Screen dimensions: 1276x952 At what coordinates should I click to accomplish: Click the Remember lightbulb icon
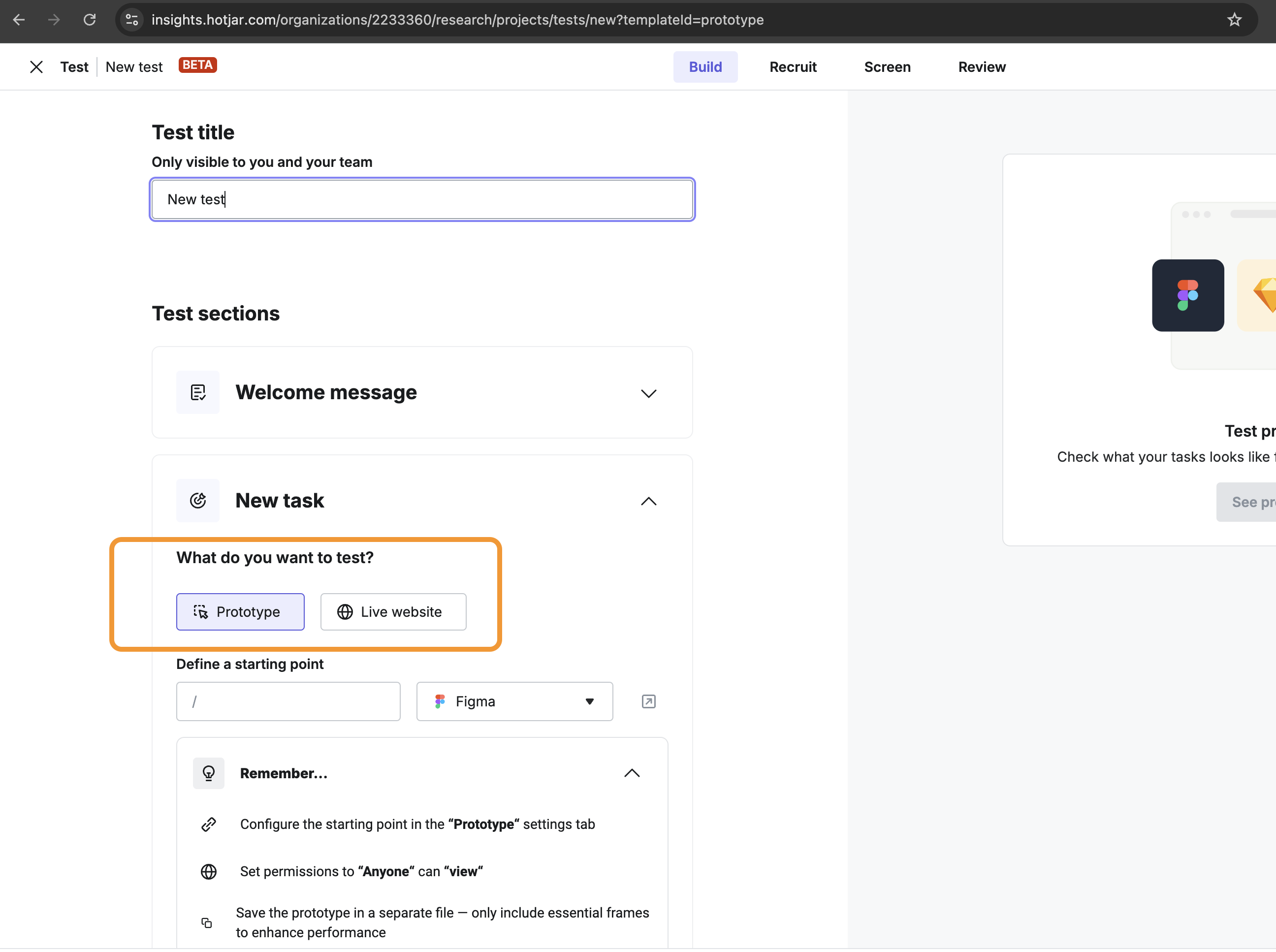pyautogui.click(x=209, y=773)
